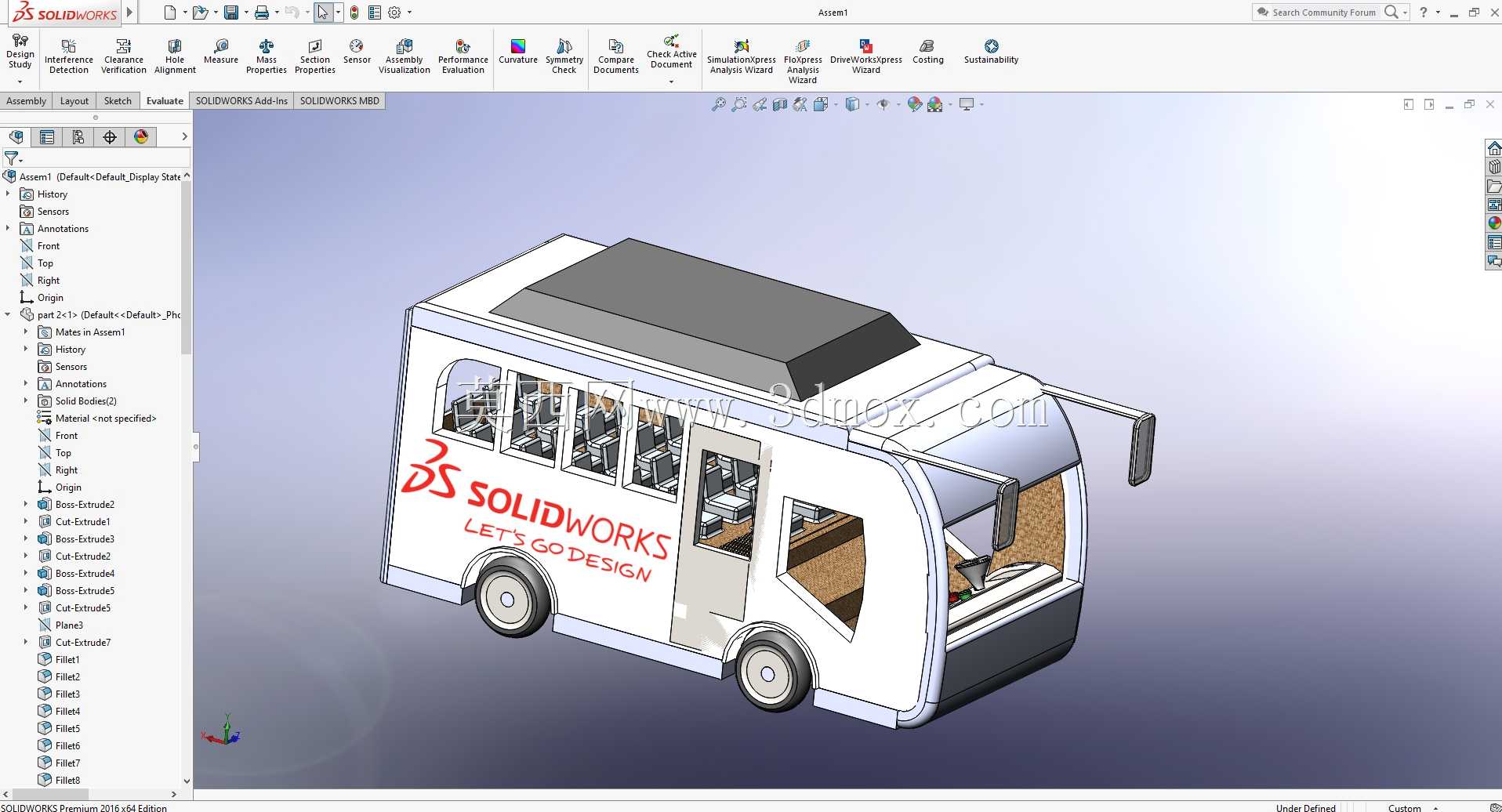Switch to the DimXpertManager tab
This screenshot has width=1502, height=812.
pyautogui.click(x=110, y=137)
